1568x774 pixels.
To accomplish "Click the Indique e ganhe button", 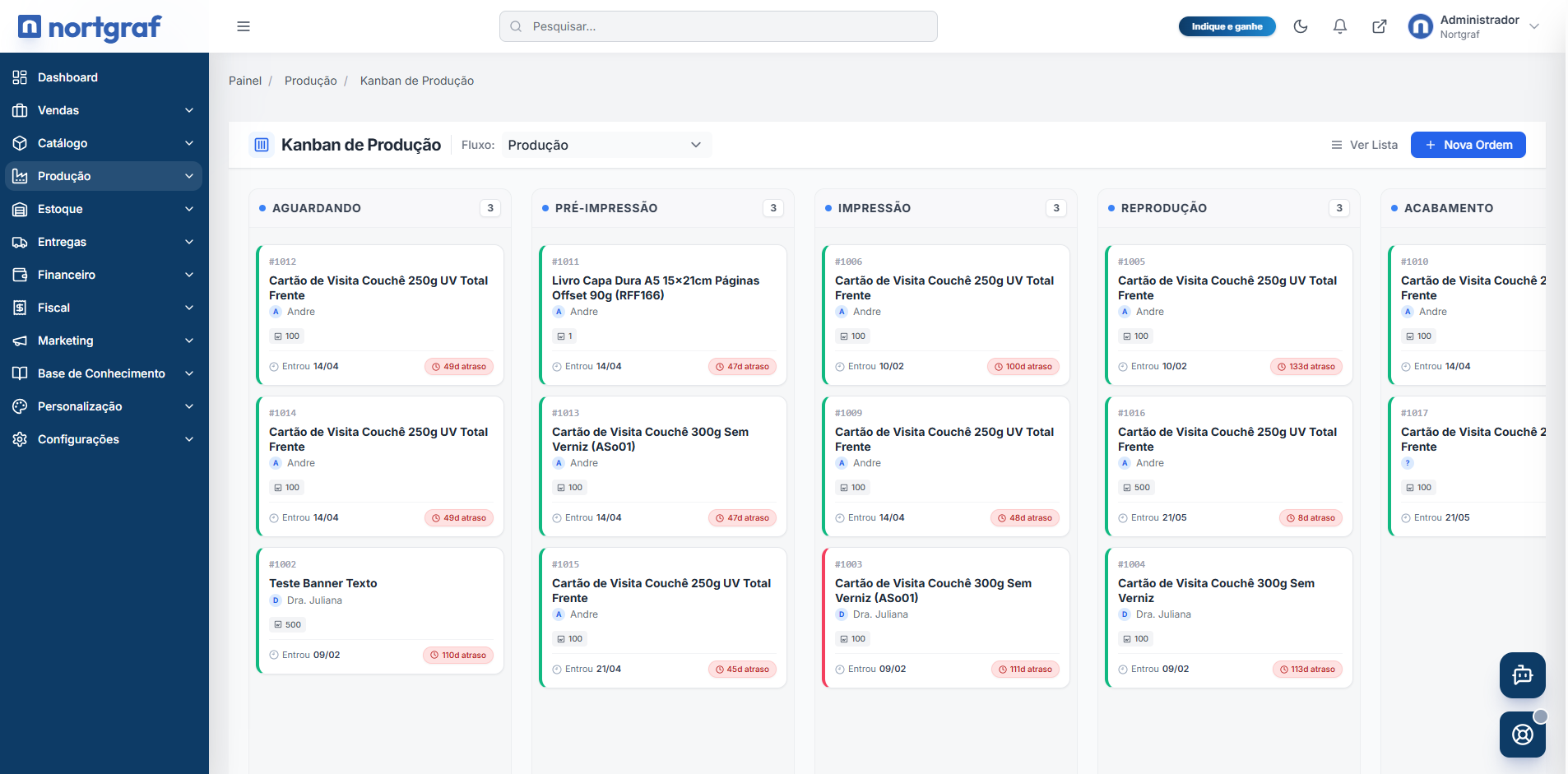I will [1227, 26].
